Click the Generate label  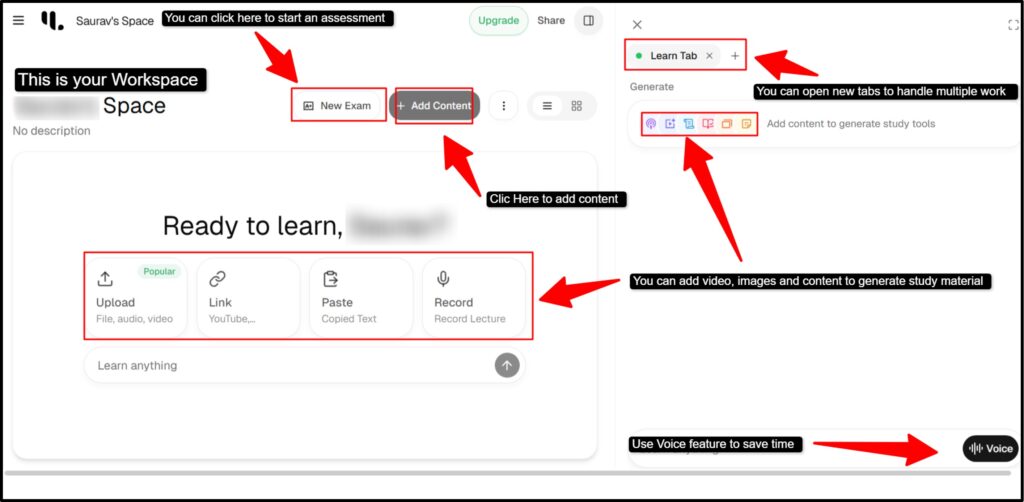click(x=652, y=87)
